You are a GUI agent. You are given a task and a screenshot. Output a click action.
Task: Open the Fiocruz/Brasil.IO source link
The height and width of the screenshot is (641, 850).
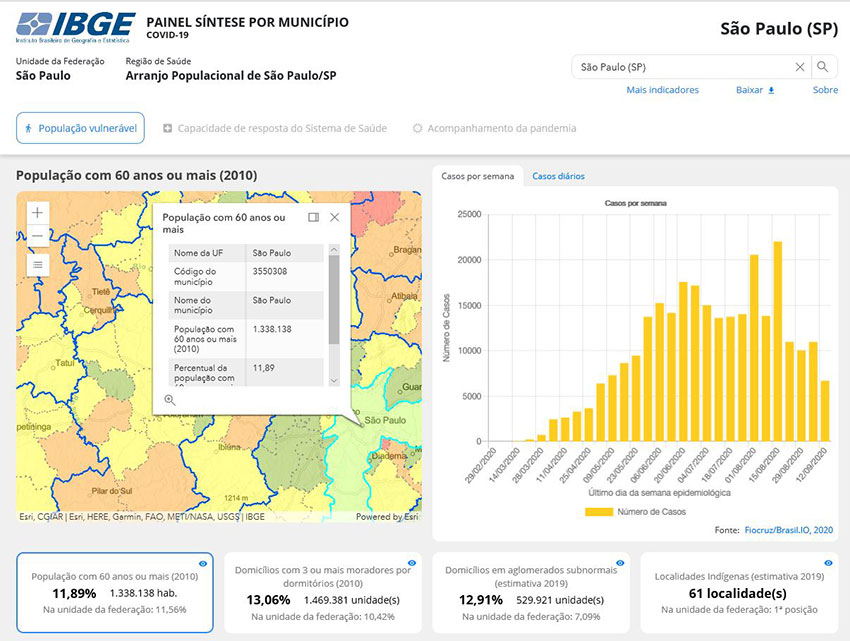(x=790, y=530)
